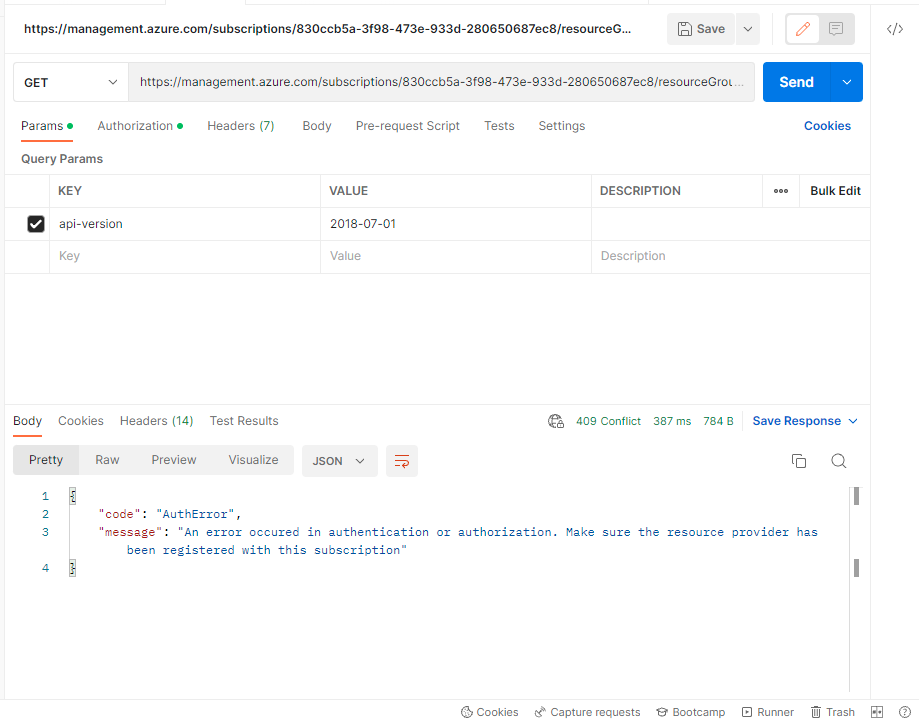The width and height of the screenshot is (919, 721).
Task: Click the 784 B response size
Action: 718,421
